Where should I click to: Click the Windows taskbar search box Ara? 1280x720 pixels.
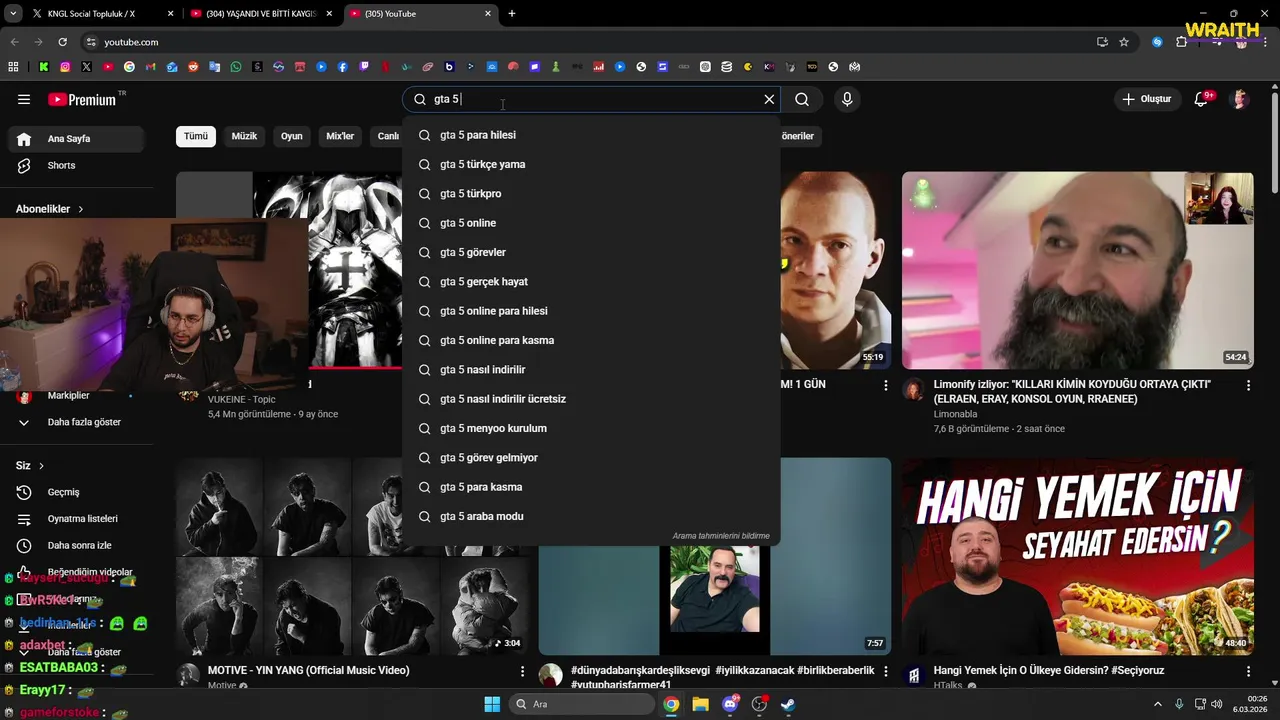pos(581,704)
